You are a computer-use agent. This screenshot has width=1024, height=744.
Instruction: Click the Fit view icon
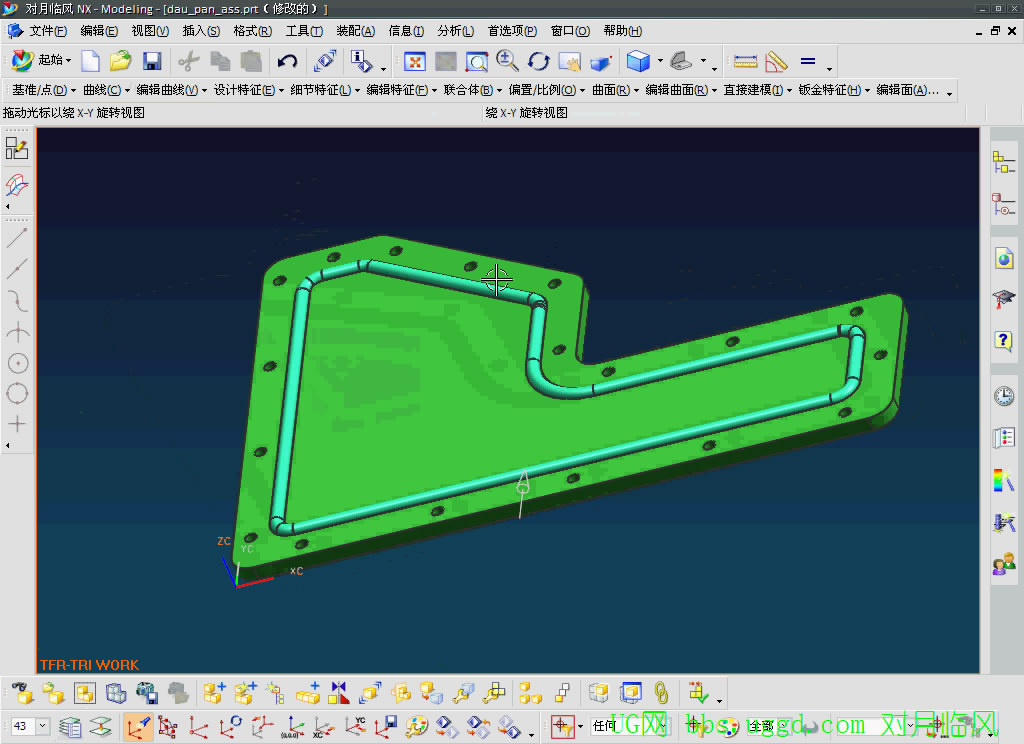click(415, 61)
